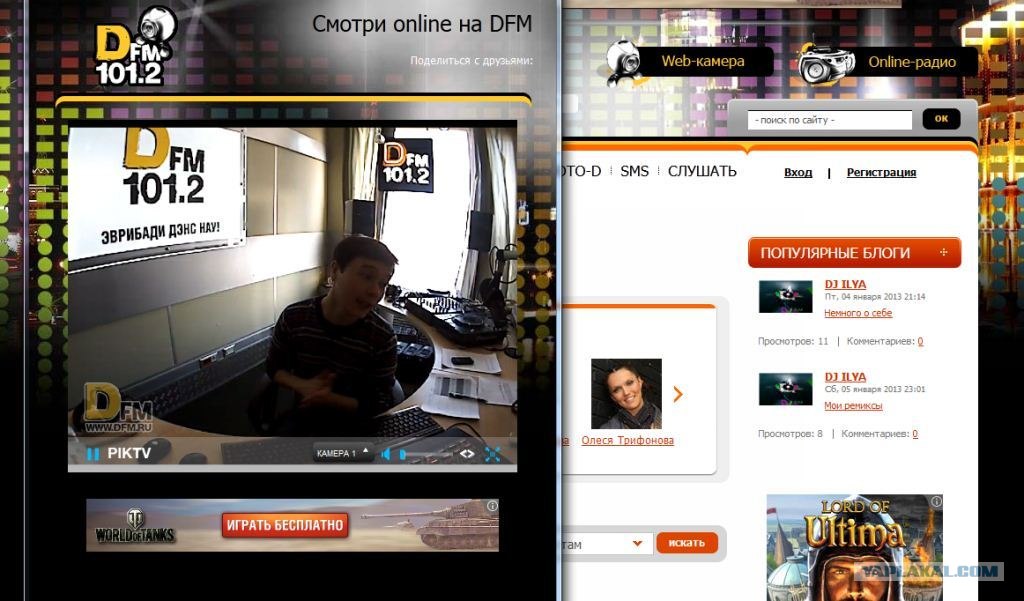Click 'Просмотров: 11' text
The height and width of the screenshot is (601, 1024).
(x=793, y=341)
